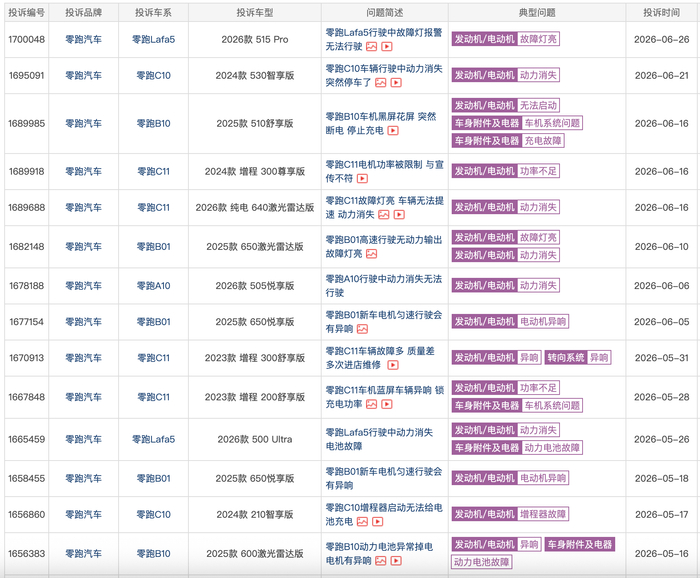View image icon in complaint 1689688 row
The height and width of the screenshot is (578, 700).
pos(383,215)
